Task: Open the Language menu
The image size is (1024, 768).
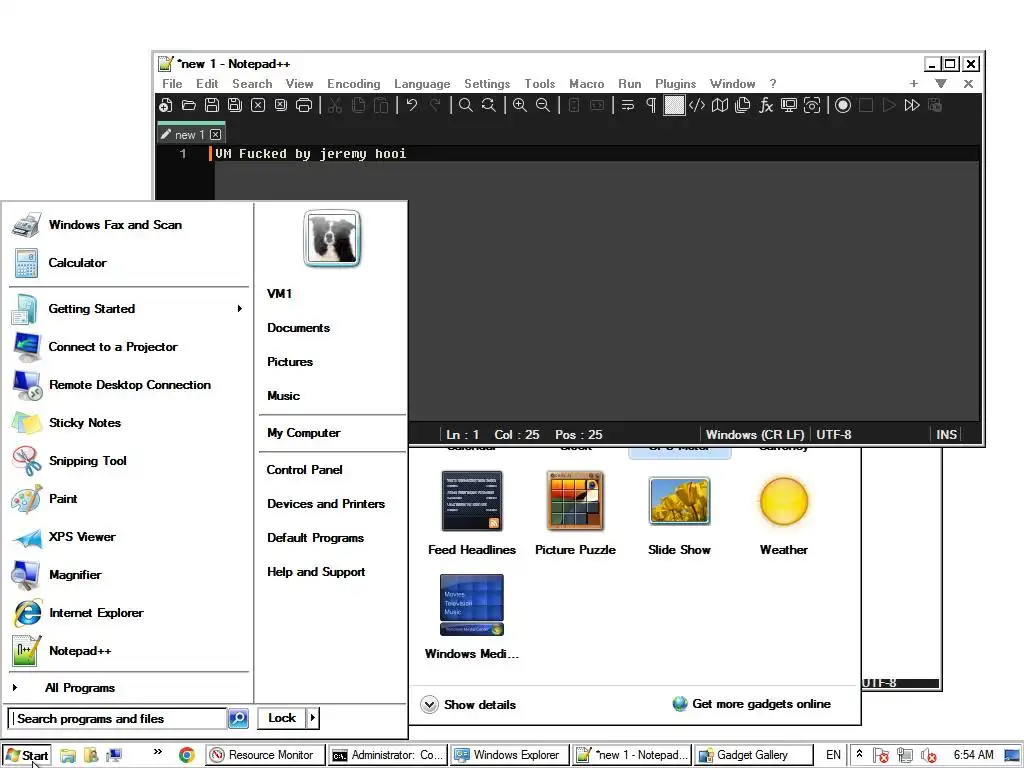Action: 422,84
